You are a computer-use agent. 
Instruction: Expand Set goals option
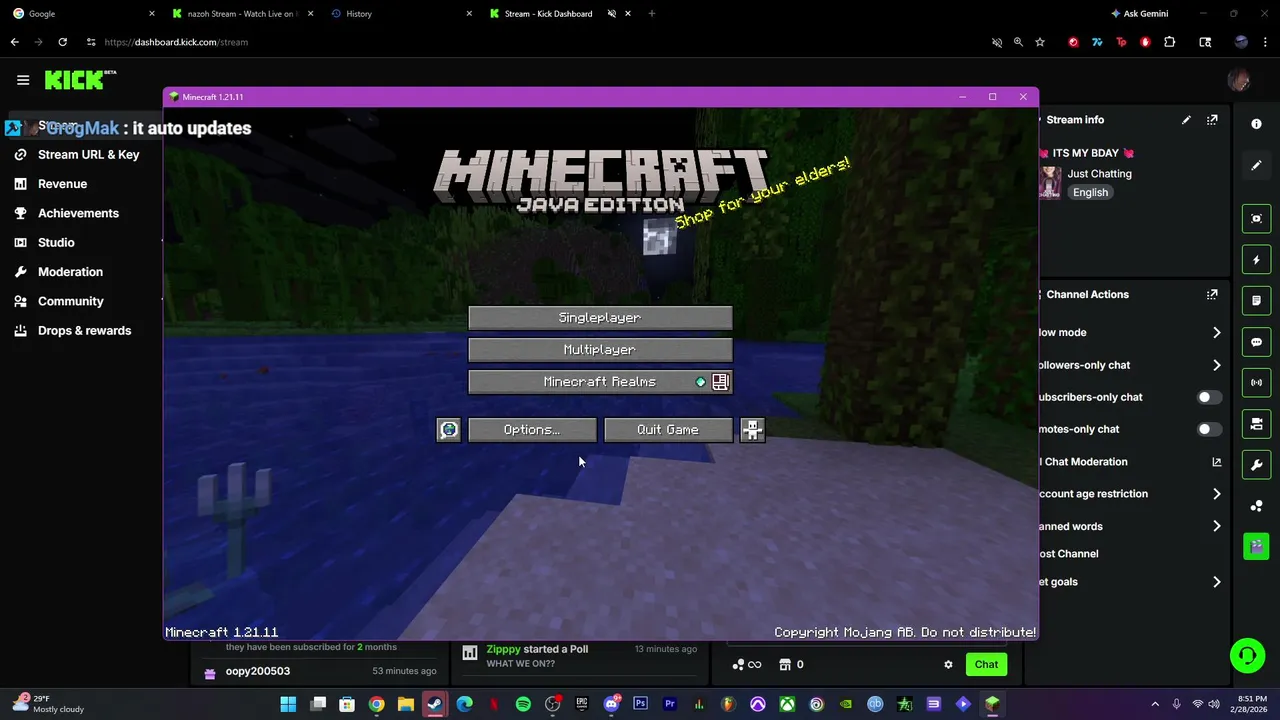(1216, 582)
